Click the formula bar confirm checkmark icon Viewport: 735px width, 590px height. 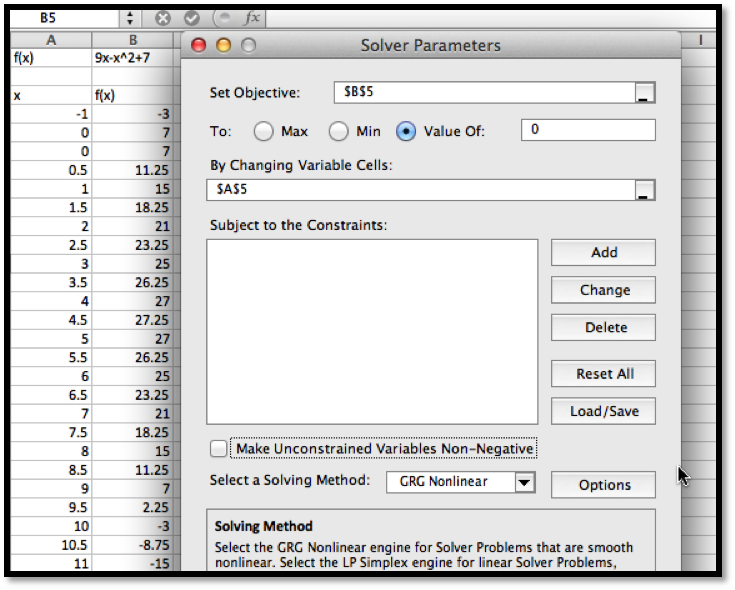[192, 18]
